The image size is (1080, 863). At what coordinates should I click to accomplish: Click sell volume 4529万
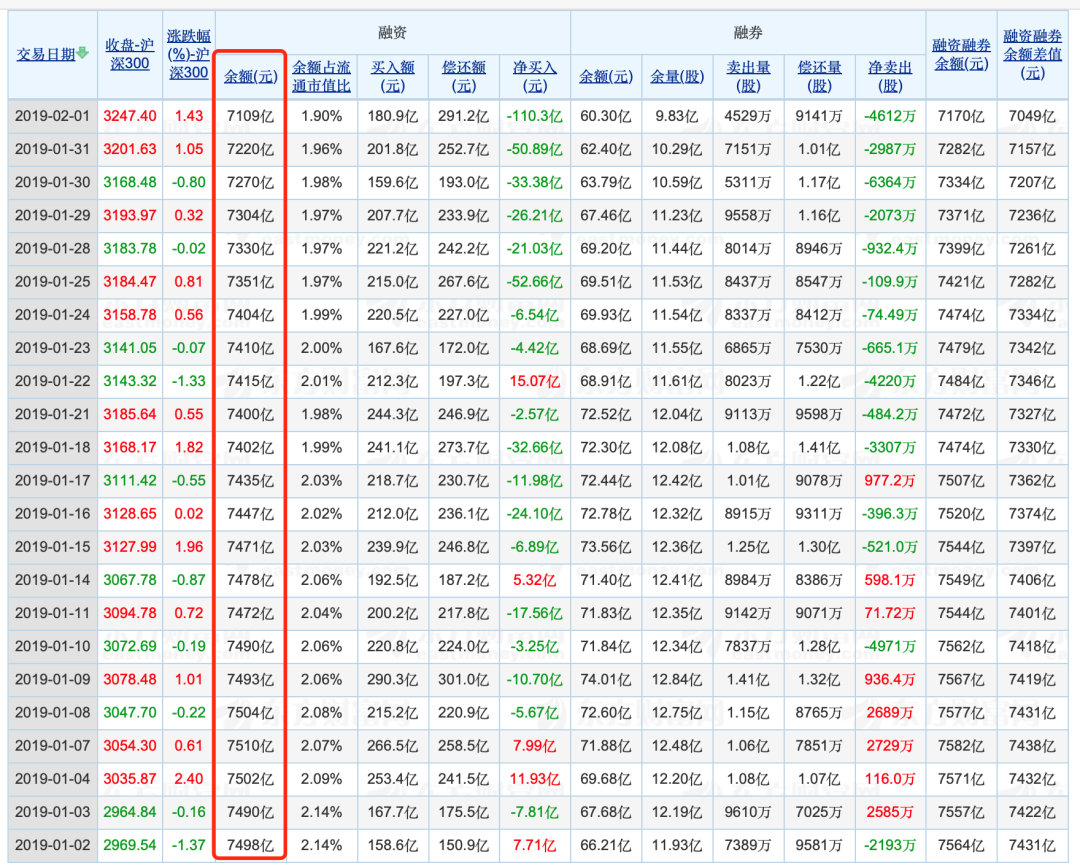[748, 116]
